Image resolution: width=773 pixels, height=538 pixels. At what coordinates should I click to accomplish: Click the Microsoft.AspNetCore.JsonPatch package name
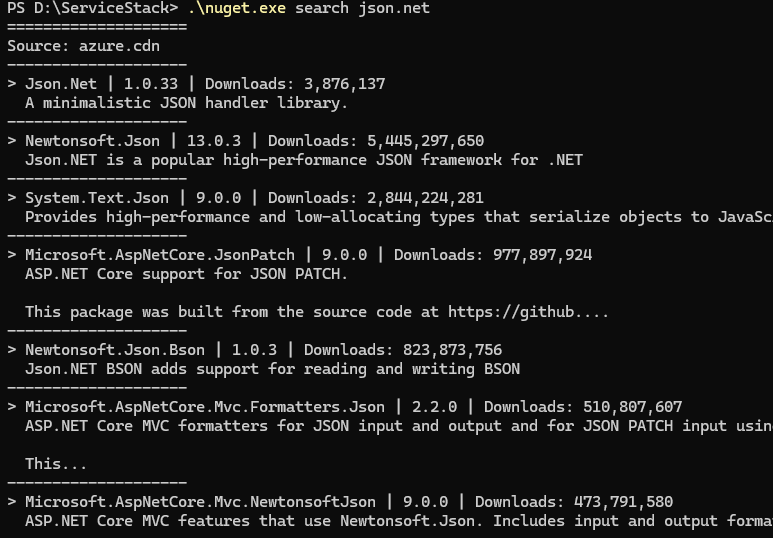[160, 255]
